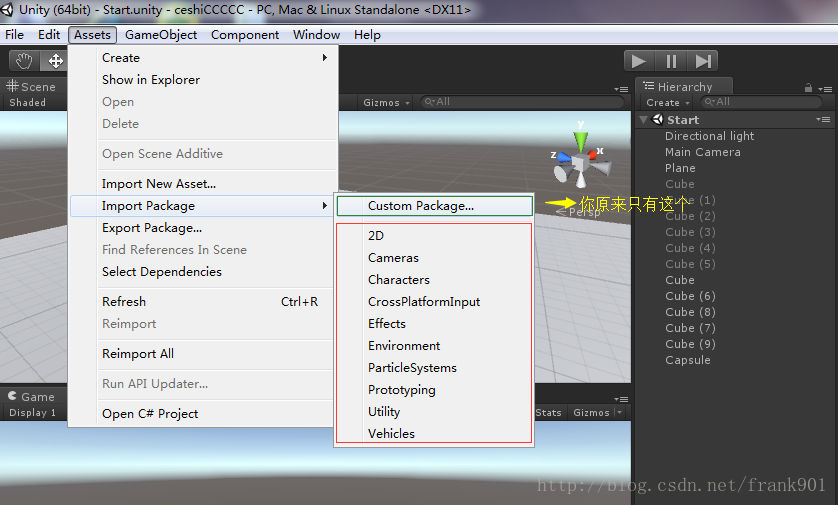This screenshot has height=505, width=838.
Task: Select the ParticleSystems package
Action: (434, 368)
